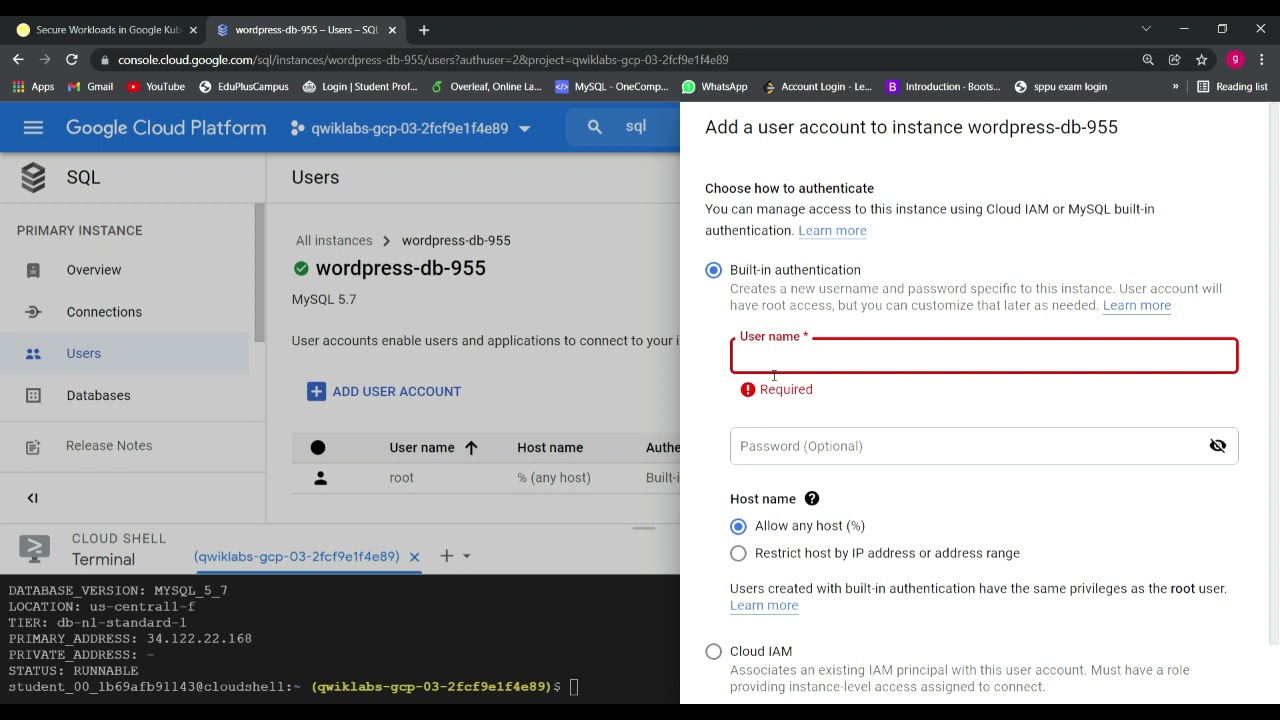The image size is (1280, 720).
Task: Click the search magnifier icon in console
Action: (595, 127)
